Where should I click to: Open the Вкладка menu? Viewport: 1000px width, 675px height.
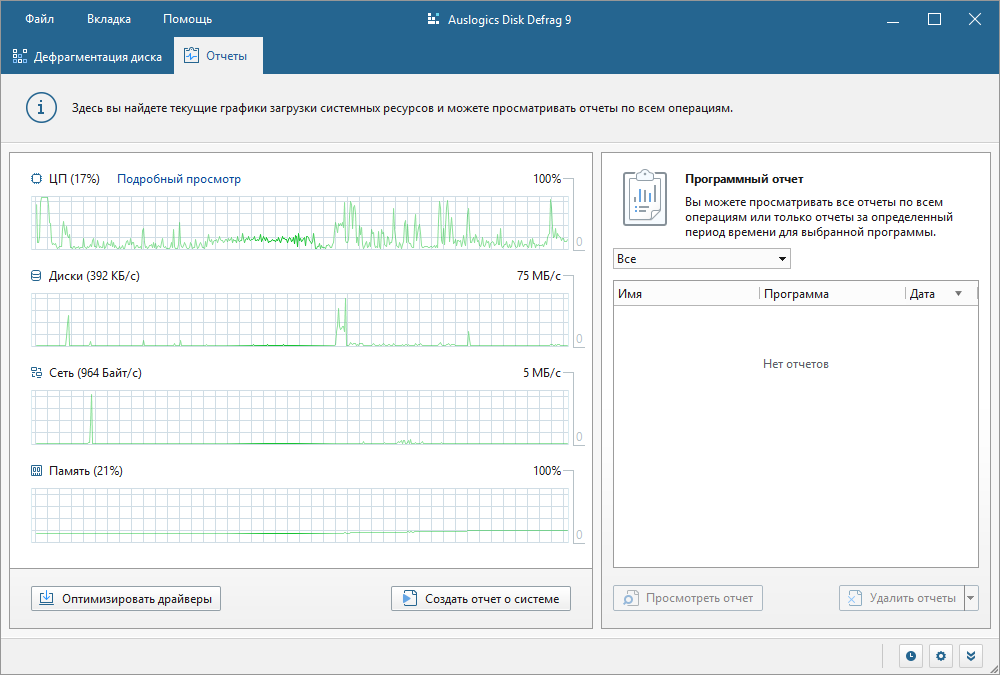(x=108, y=19)
